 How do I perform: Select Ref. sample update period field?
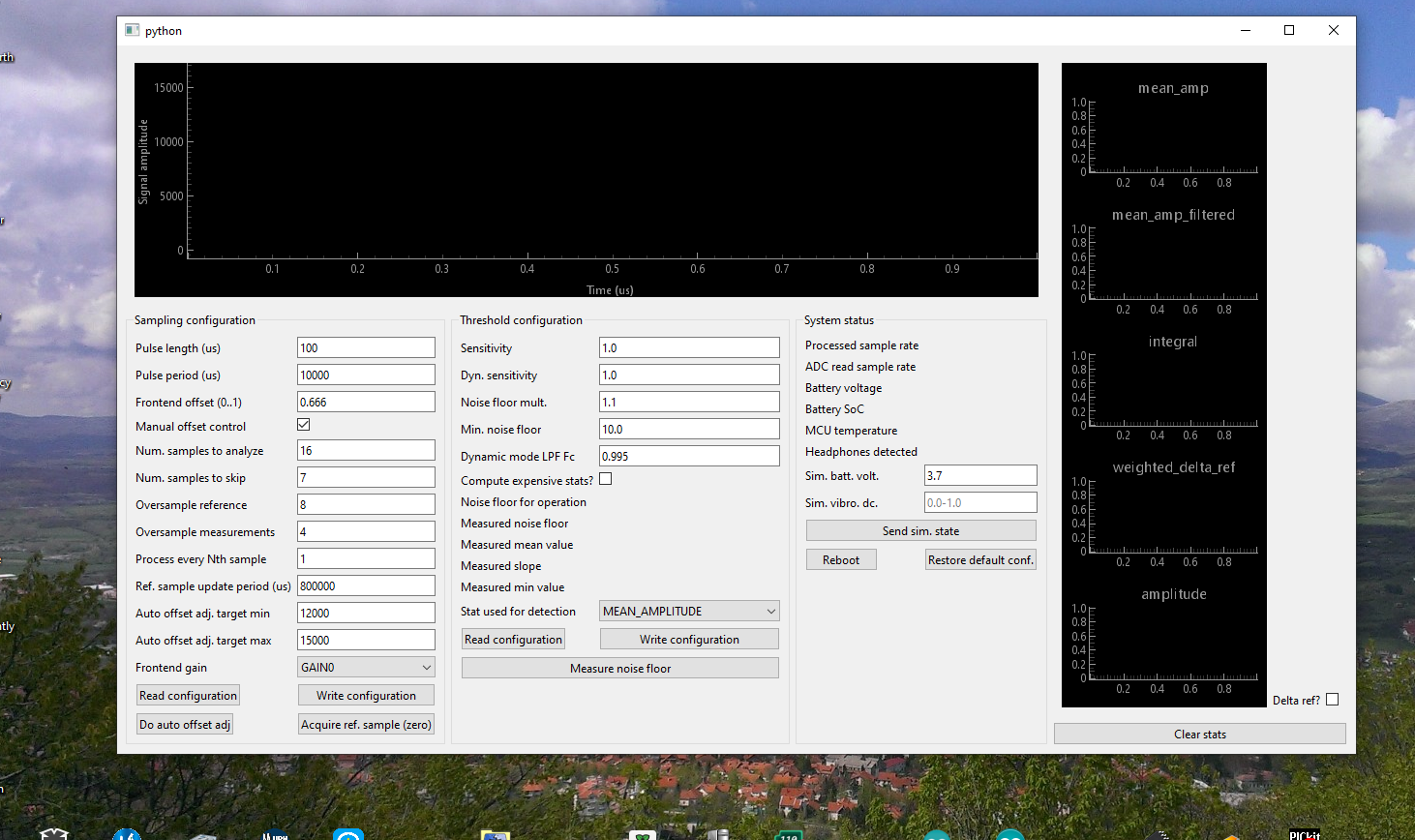pos(366,585)
